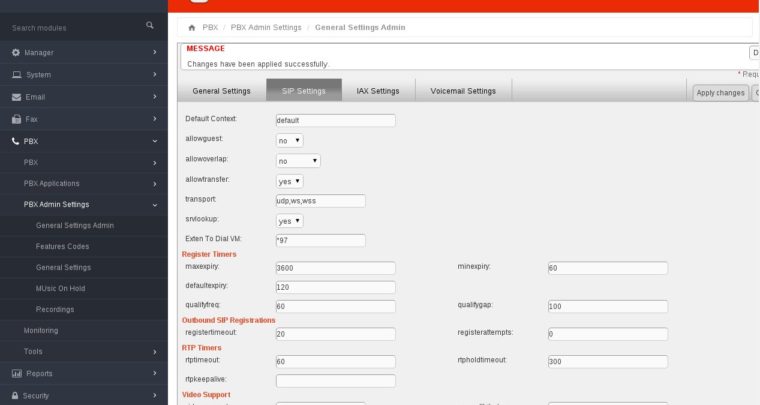The height and width of the screenshot is (405, 760).
Task: Switch to the IAX Settings tab
Action: (x=377, y=91)
